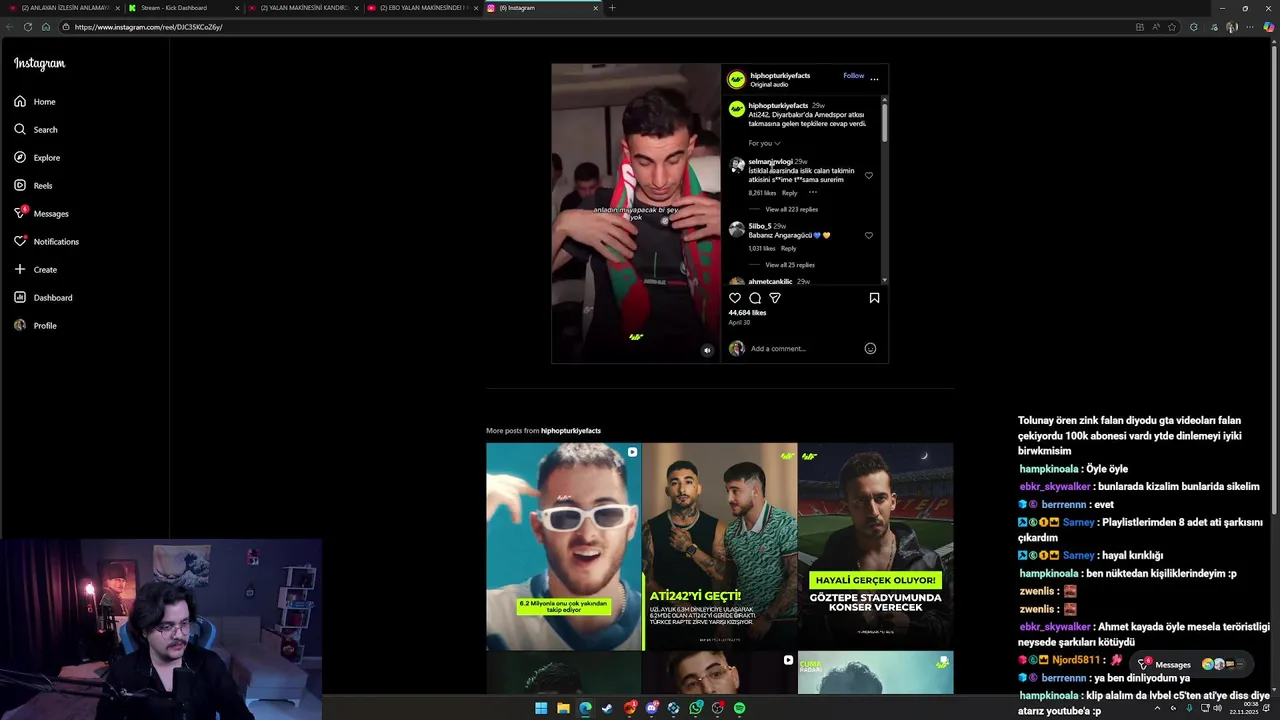Follow the hiphopturkiyefacts account
Image resolution: width=1280 pixels, height=720 pixels.
click(x=853, y=76)
